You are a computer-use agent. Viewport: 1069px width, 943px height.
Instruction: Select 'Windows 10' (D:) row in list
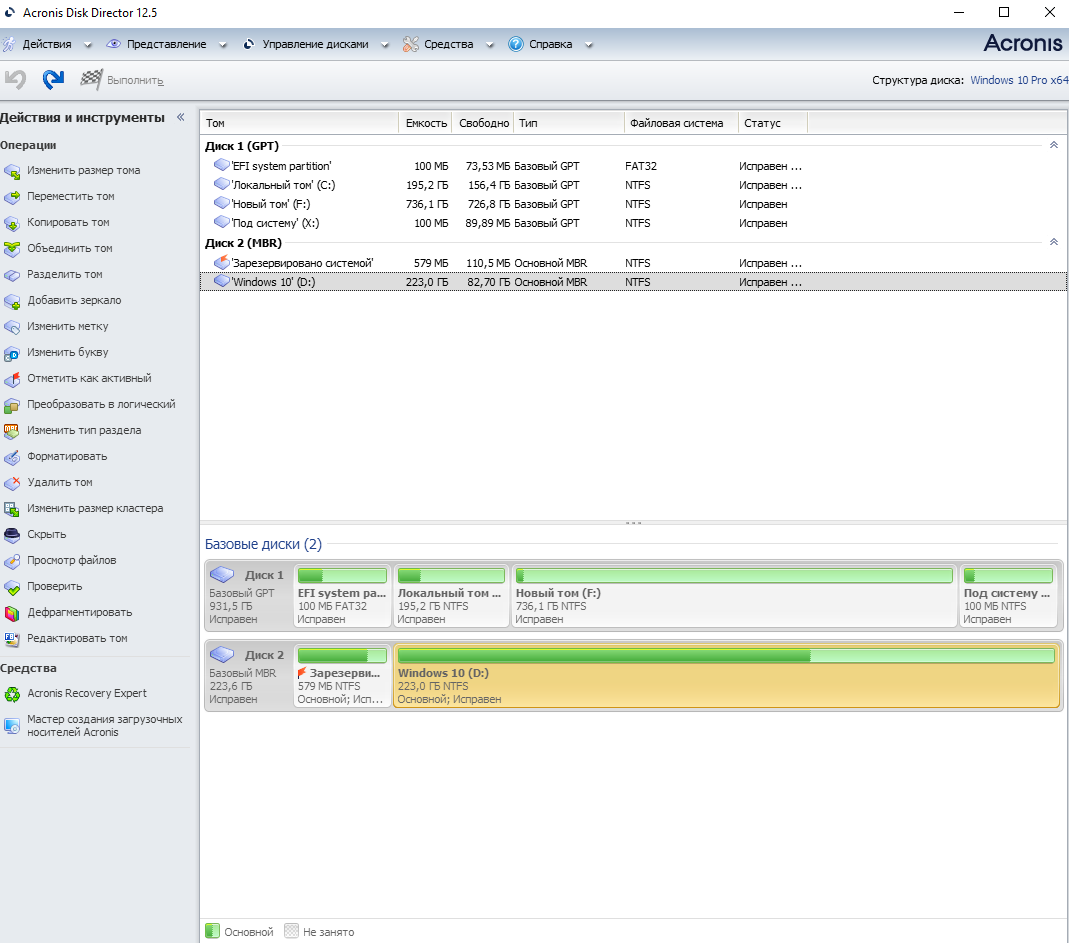tap(633, 282)
